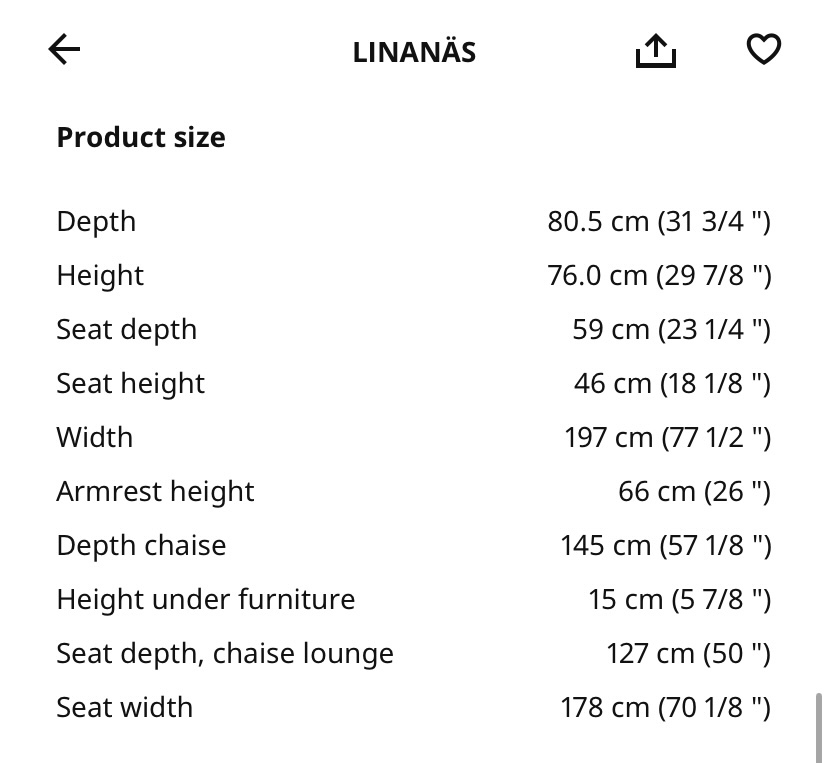
Task: Select the Product size heading
Action: click(141, 137)
